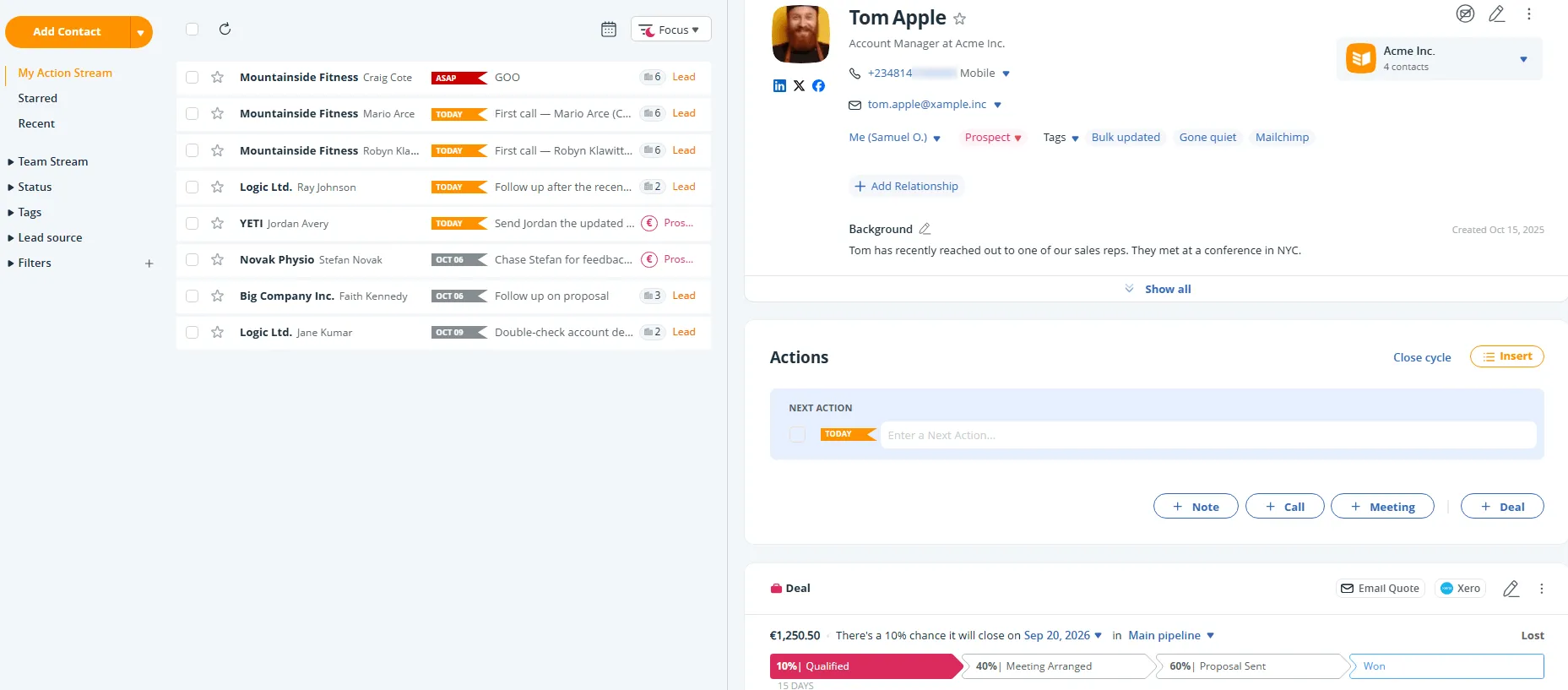Expand the Acme Inc. company dropdown
This screenshot has height=690, width=1568.
coord(1523,59)
